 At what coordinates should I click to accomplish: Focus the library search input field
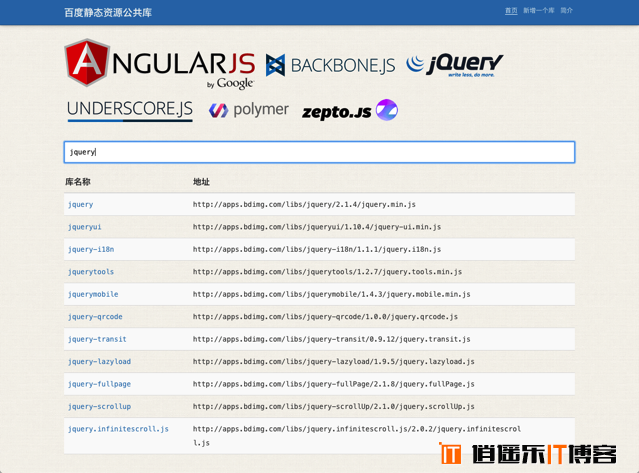[x=320, y=152]
